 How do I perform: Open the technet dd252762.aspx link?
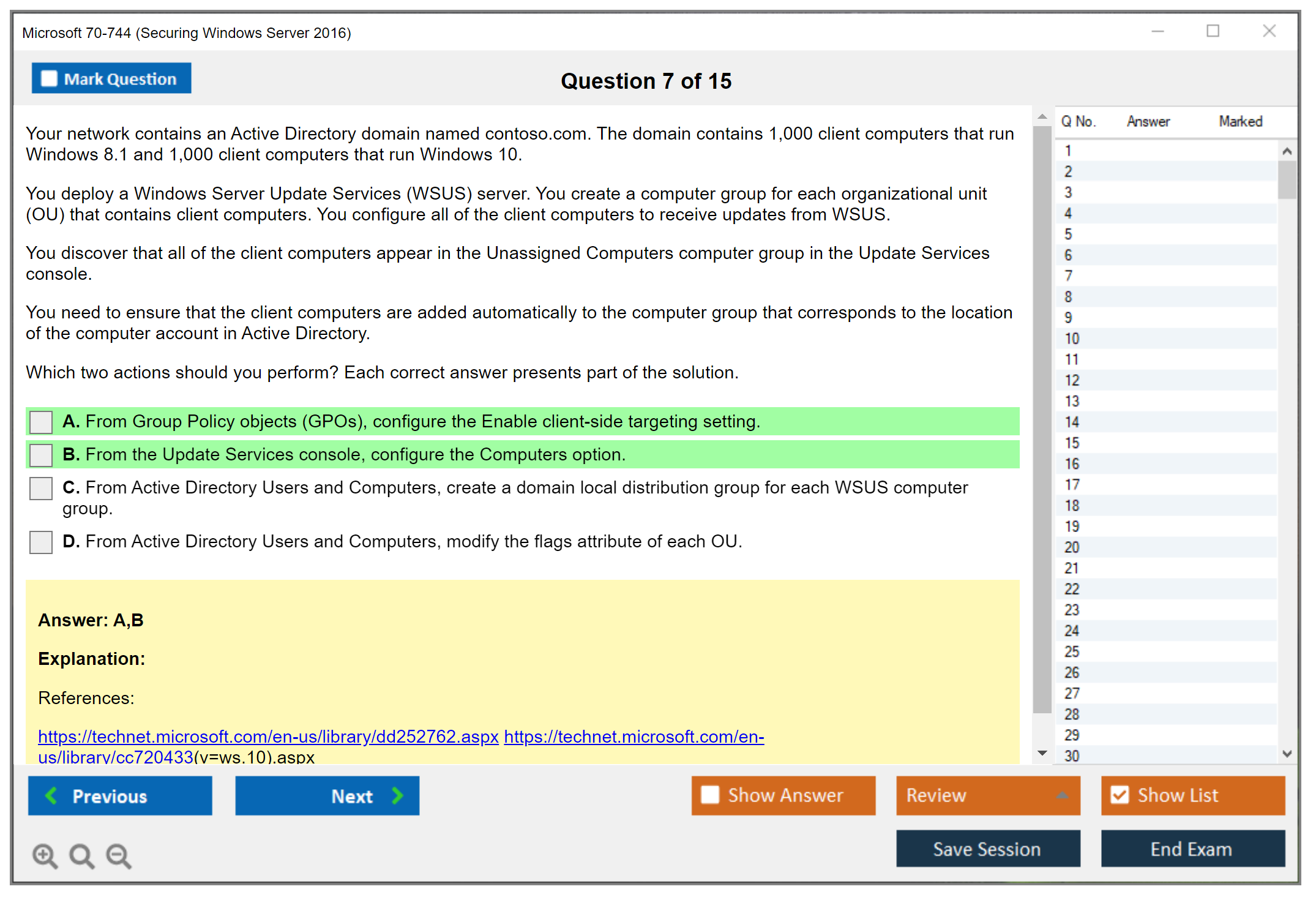pos(268,736)
